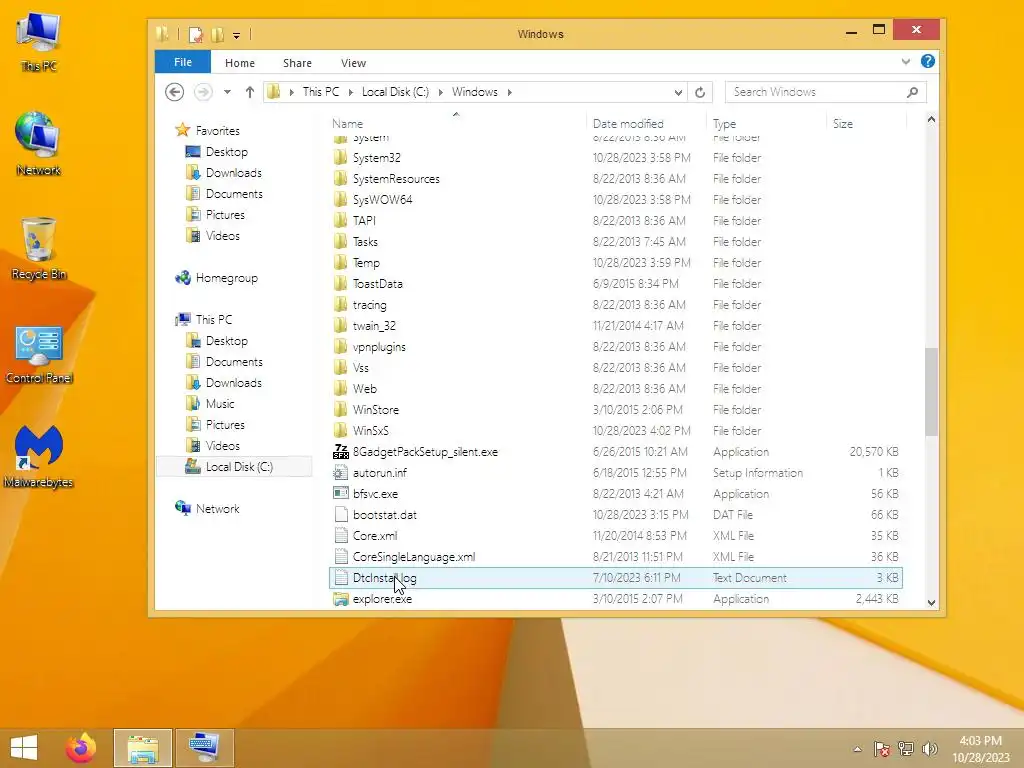The image size is (1024, 768).
Task: Open Customize Quick Access Toolbar dropdown
Action: point(236,35)
